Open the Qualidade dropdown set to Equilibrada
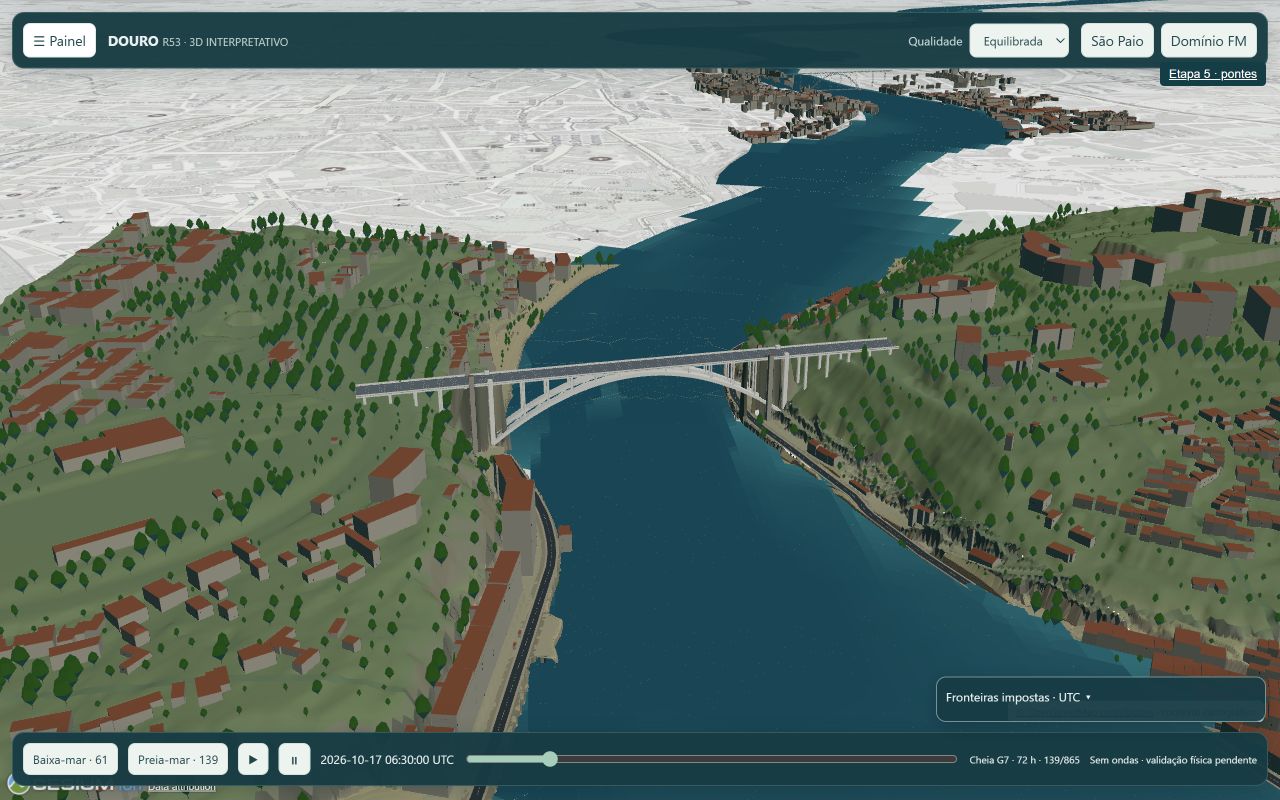 1019,41
